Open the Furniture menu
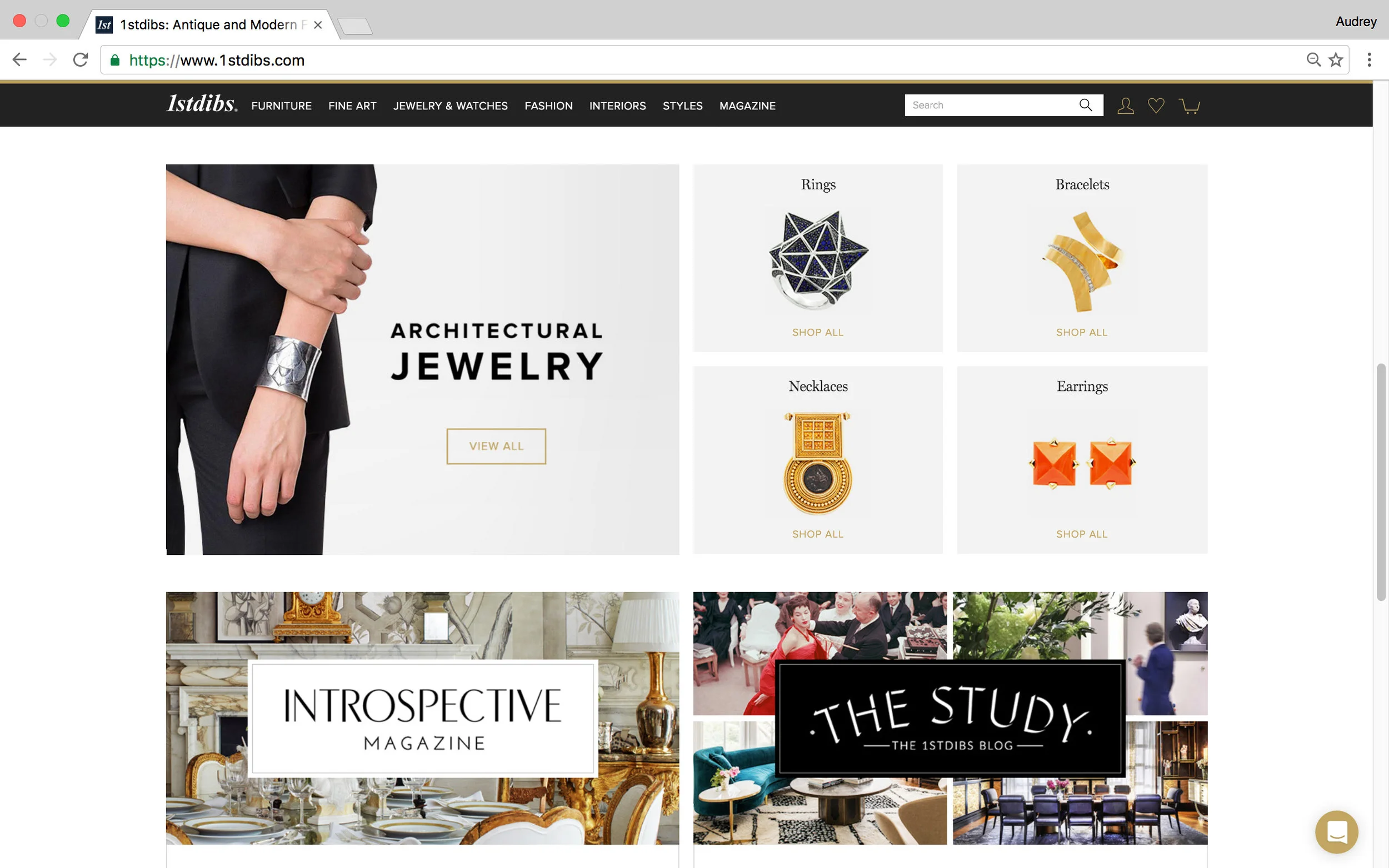The width and height of the screenshot is (1389, 868). point(281,106)
